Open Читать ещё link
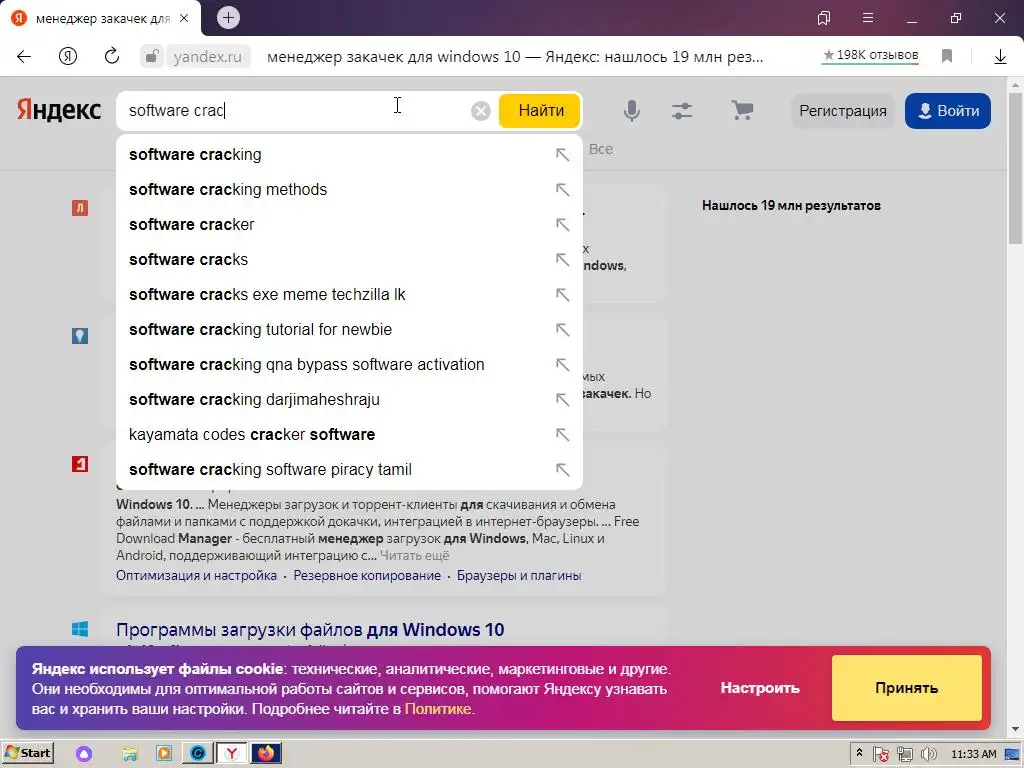 pyautogui.click(x=415, y=556)
